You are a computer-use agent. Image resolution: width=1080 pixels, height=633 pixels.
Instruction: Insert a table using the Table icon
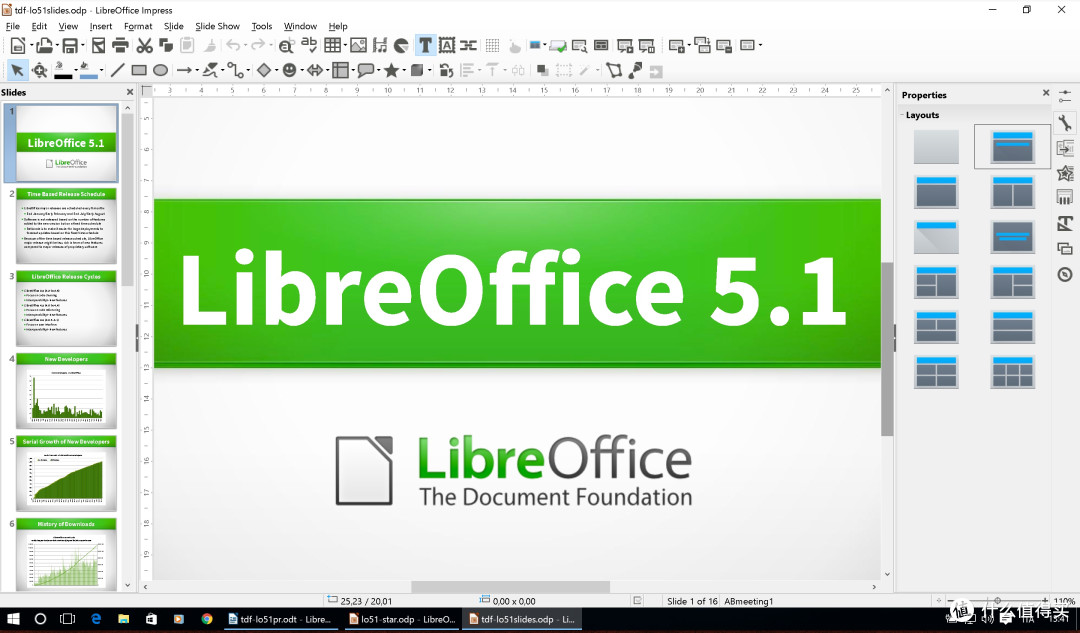[x=333, y=45]
